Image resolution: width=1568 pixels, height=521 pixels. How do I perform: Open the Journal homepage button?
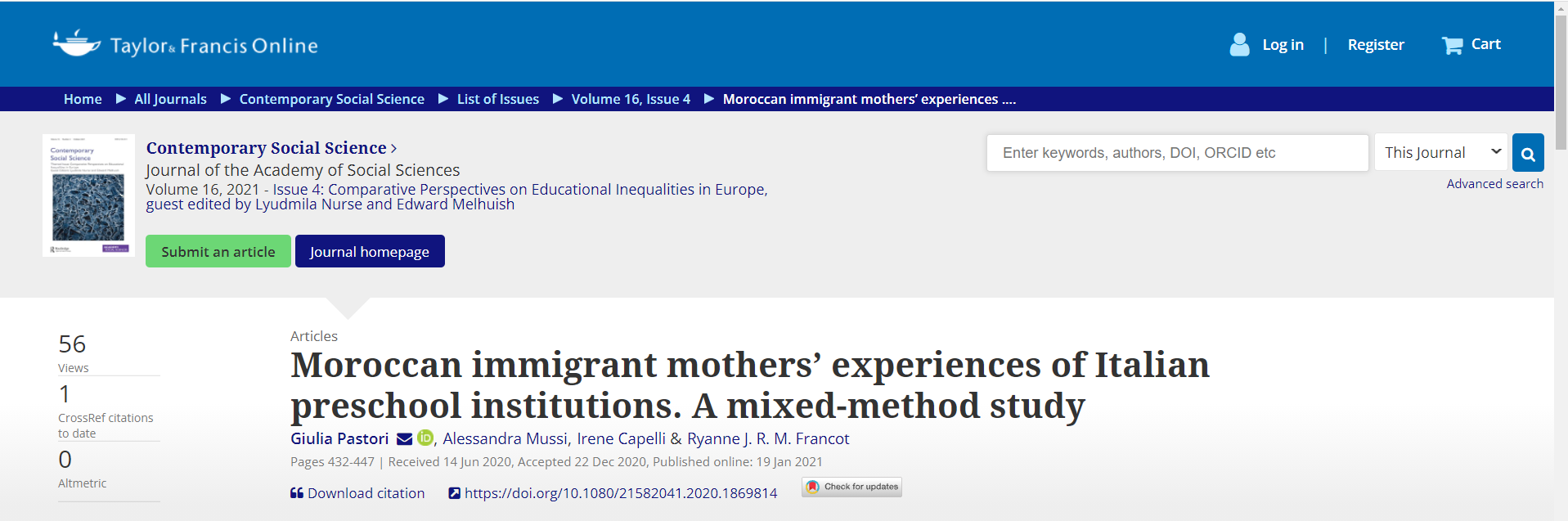coord(370,252)
